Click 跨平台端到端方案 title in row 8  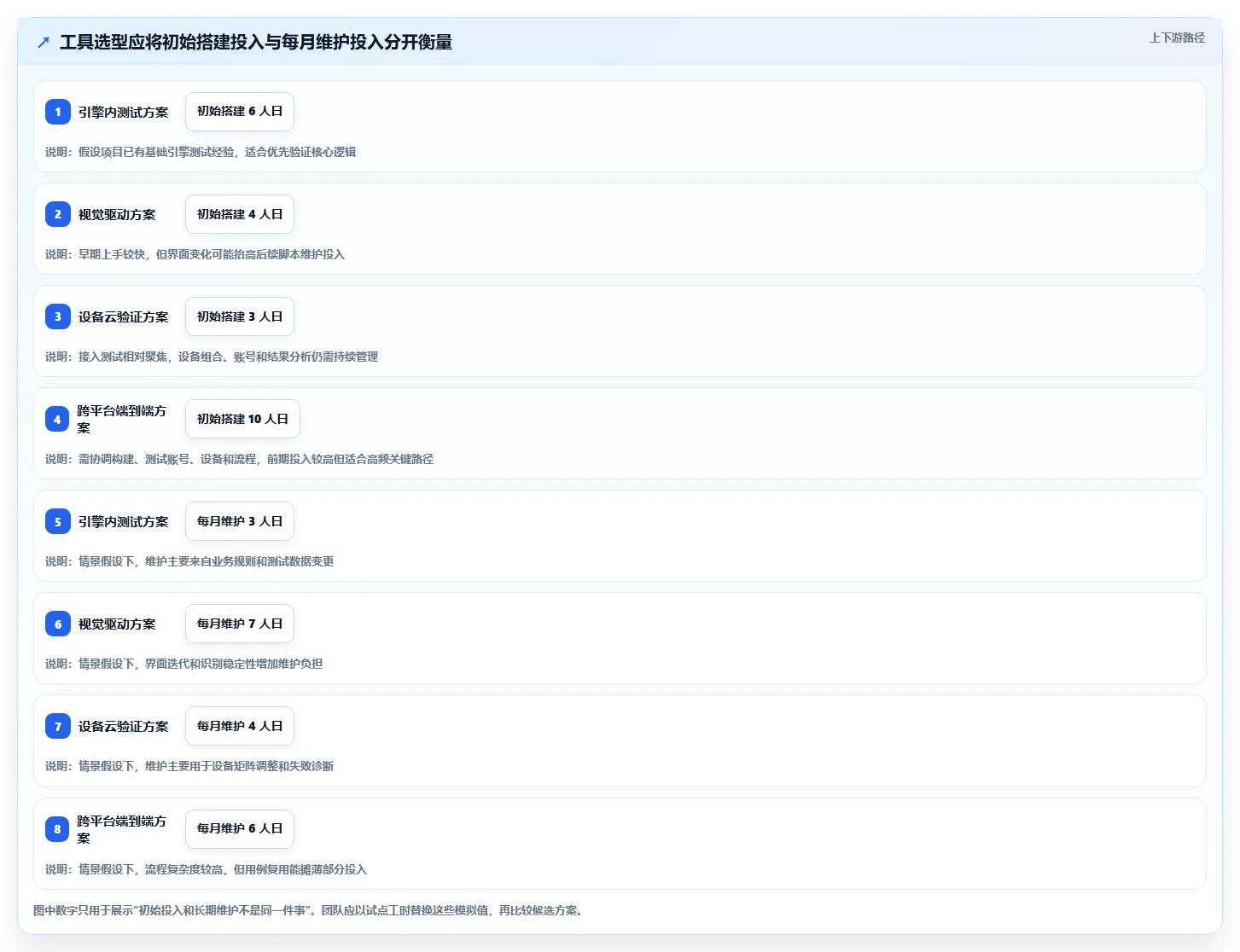click(122, 829)
